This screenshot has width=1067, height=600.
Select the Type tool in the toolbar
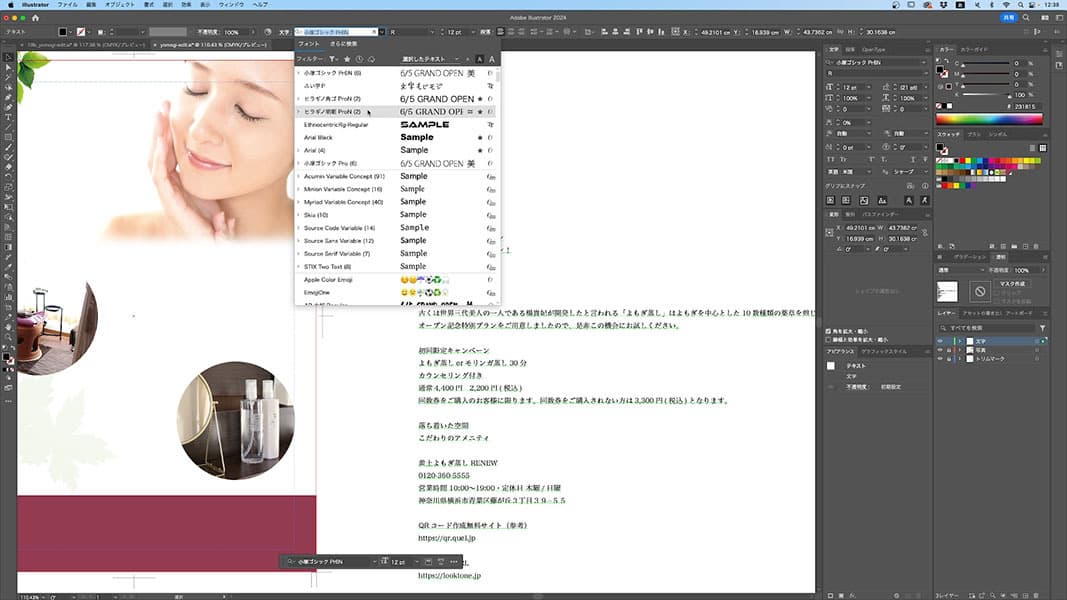tap(8, 117)
